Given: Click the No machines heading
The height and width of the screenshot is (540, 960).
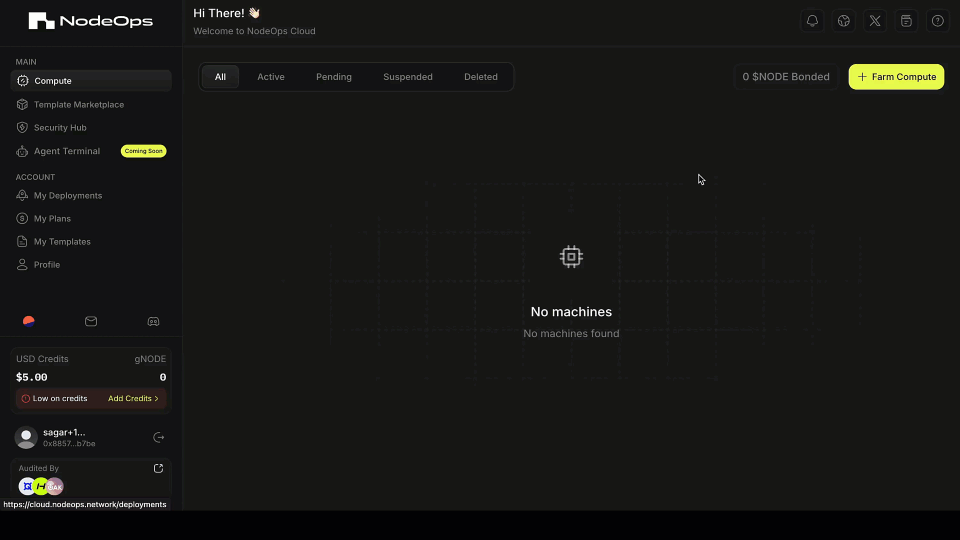Looking at the screenshot, I should coord(571,312).
